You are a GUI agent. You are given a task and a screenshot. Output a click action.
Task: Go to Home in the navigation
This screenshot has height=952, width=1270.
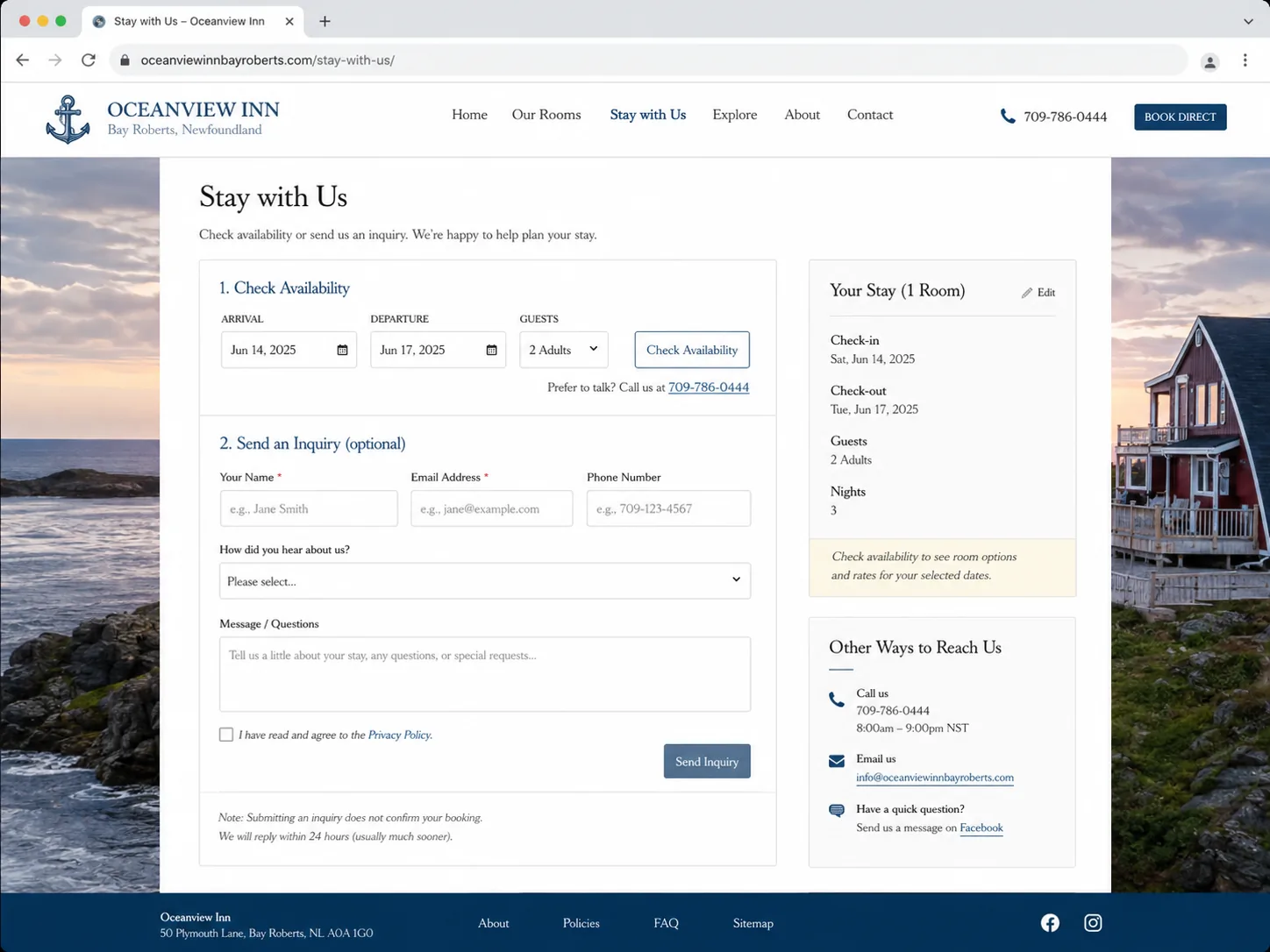click(469, 115)
